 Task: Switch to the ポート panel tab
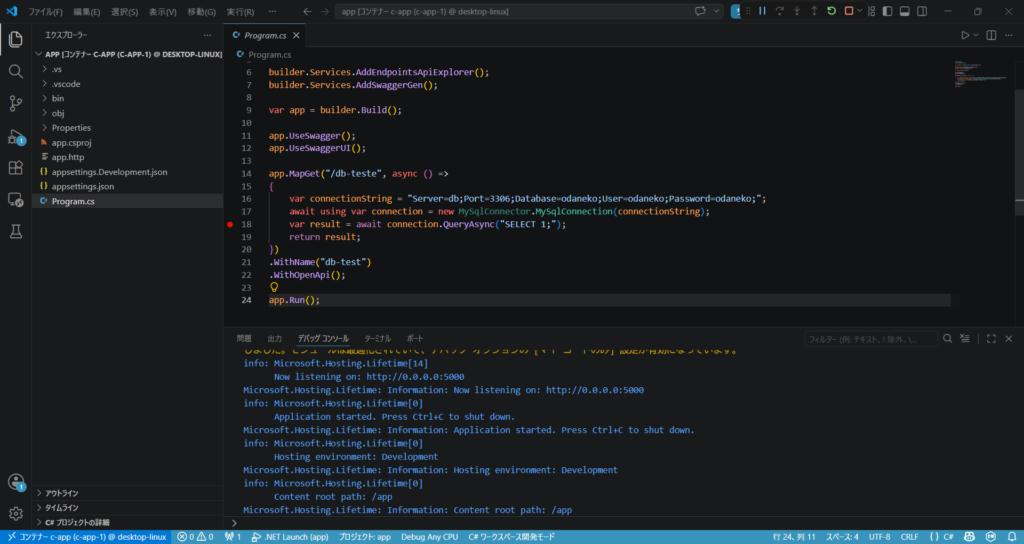pyautogui.click(x=415, y=338)
